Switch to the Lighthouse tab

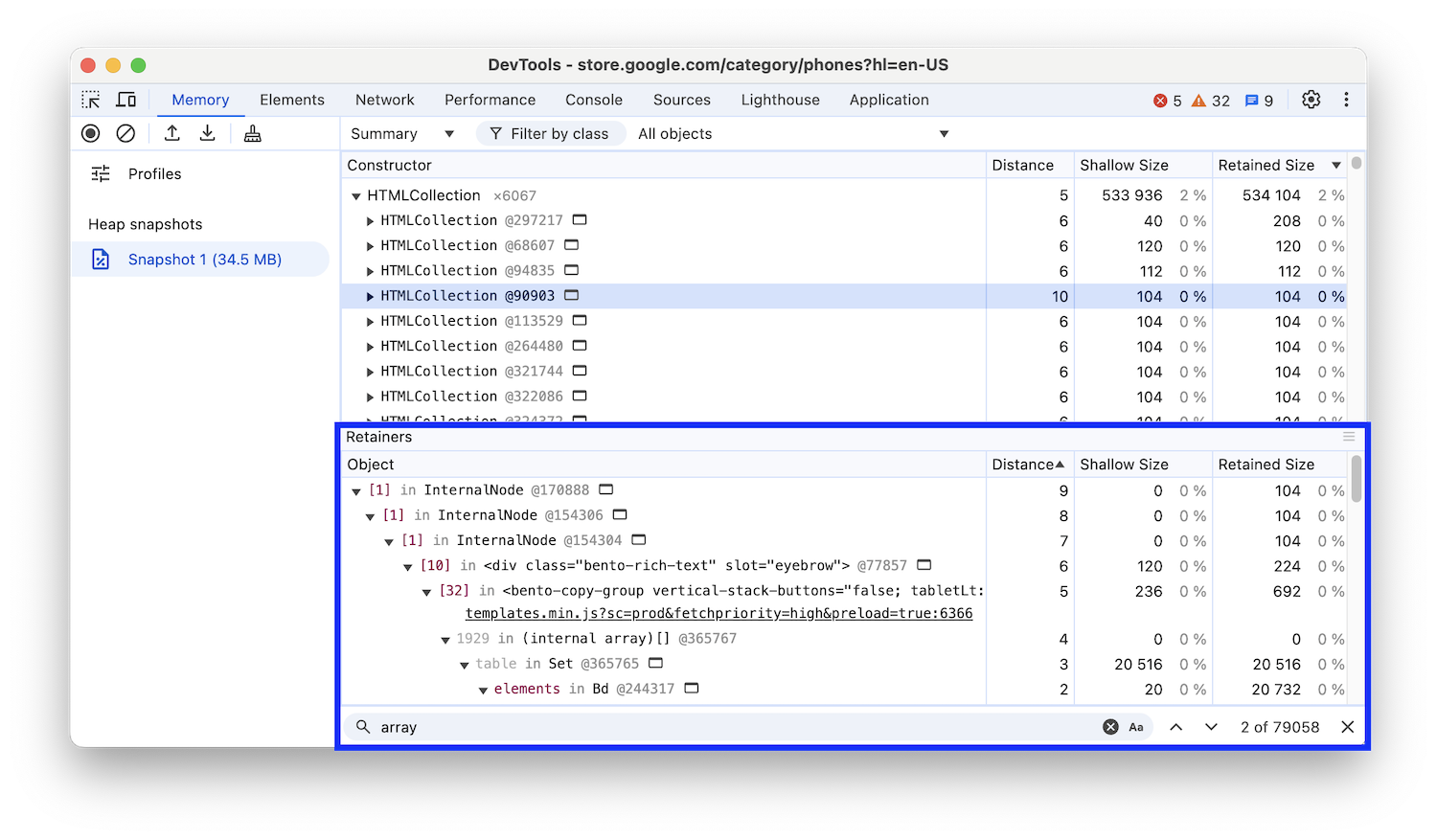pyautogui.click(x=780, y=100)
